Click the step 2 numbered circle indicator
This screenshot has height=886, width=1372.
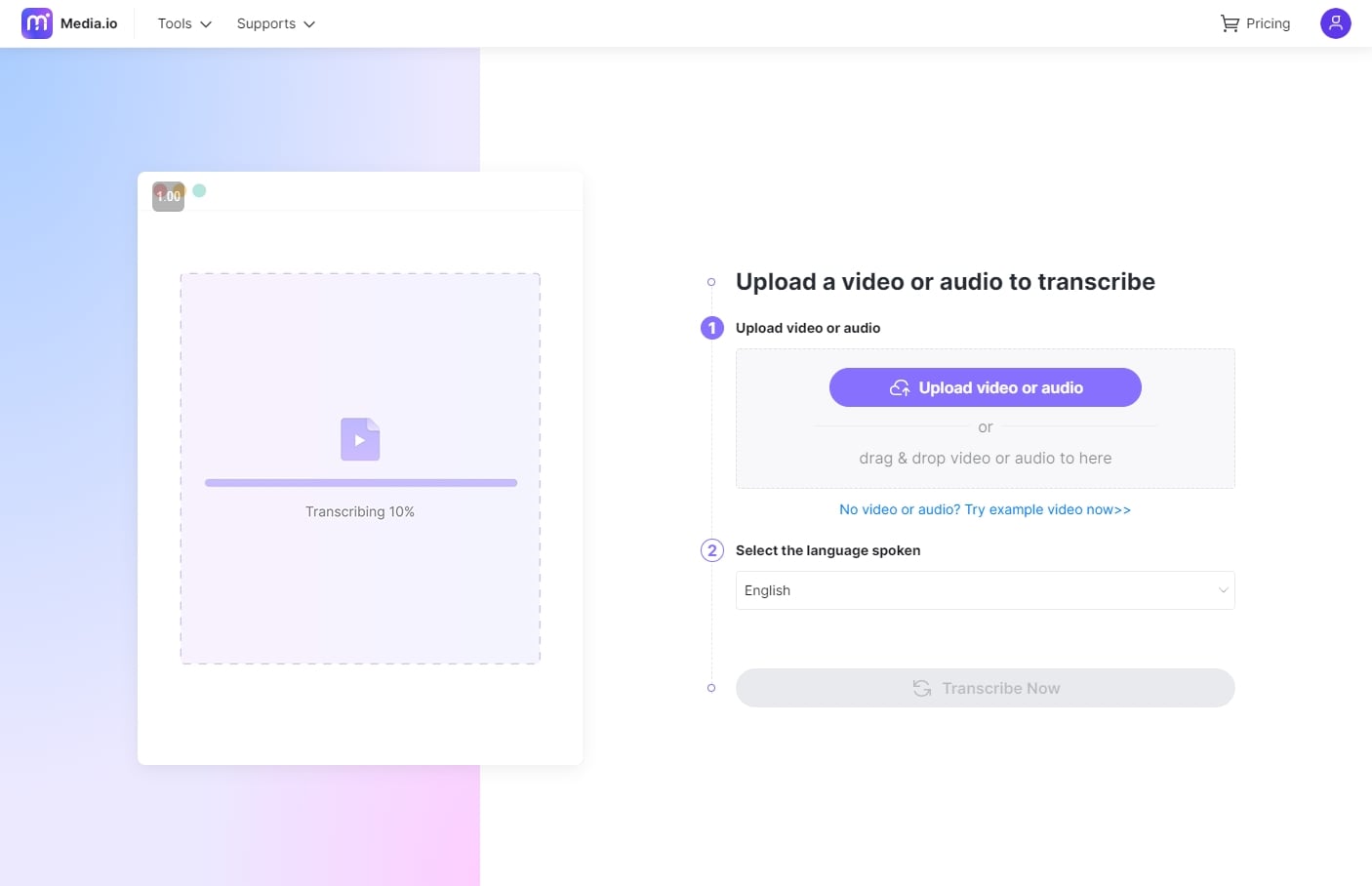tap(711, 550)
